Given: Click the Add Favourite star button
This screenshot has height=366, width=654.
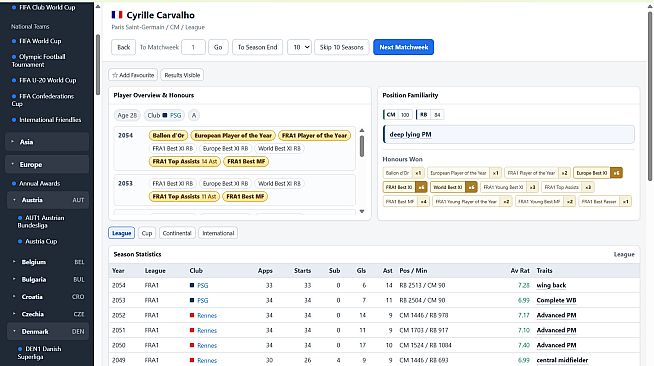Looking at the screenshot, I should [x=133, y=75].
